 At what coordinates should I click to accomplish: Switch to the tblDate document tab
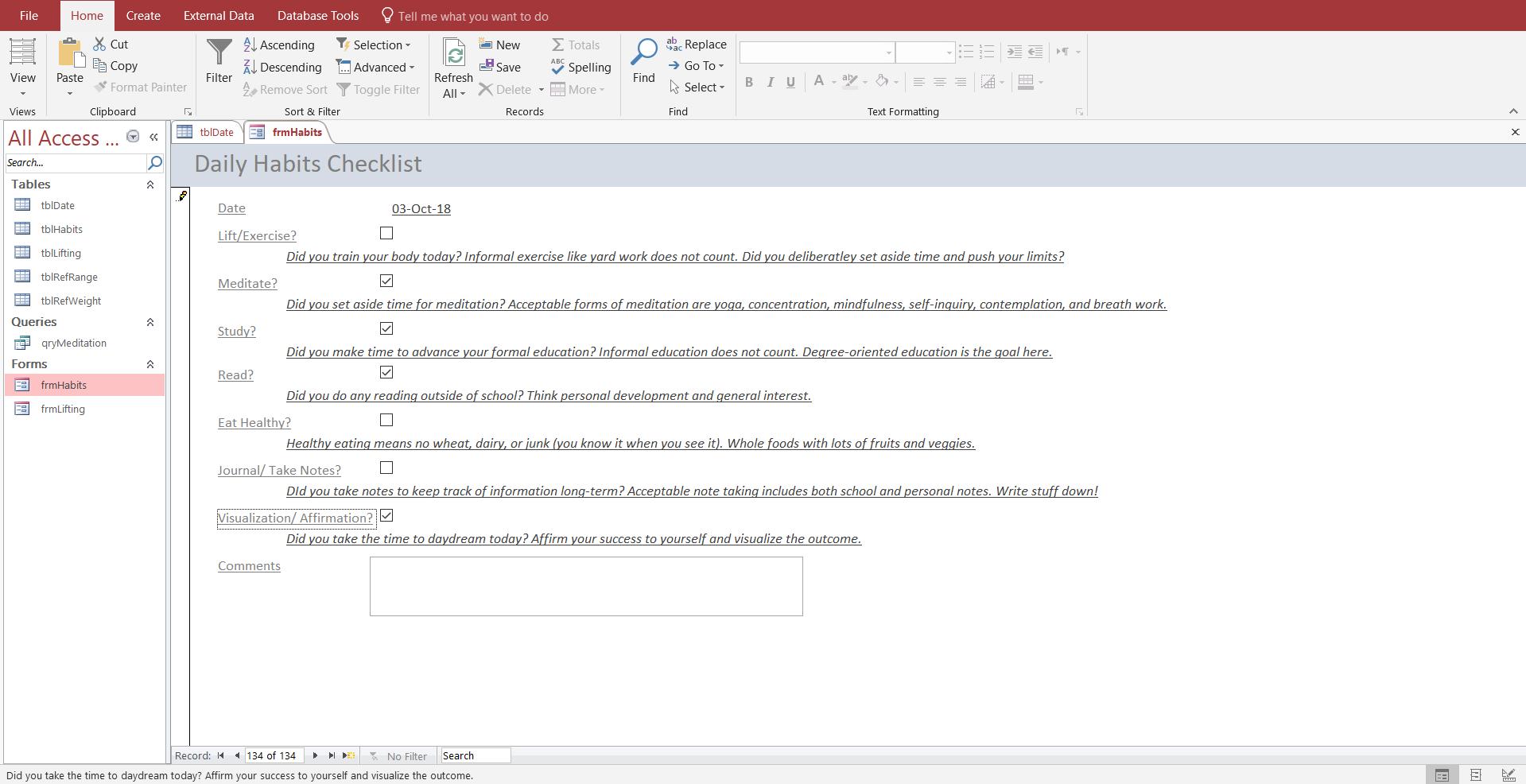[207, 133]
